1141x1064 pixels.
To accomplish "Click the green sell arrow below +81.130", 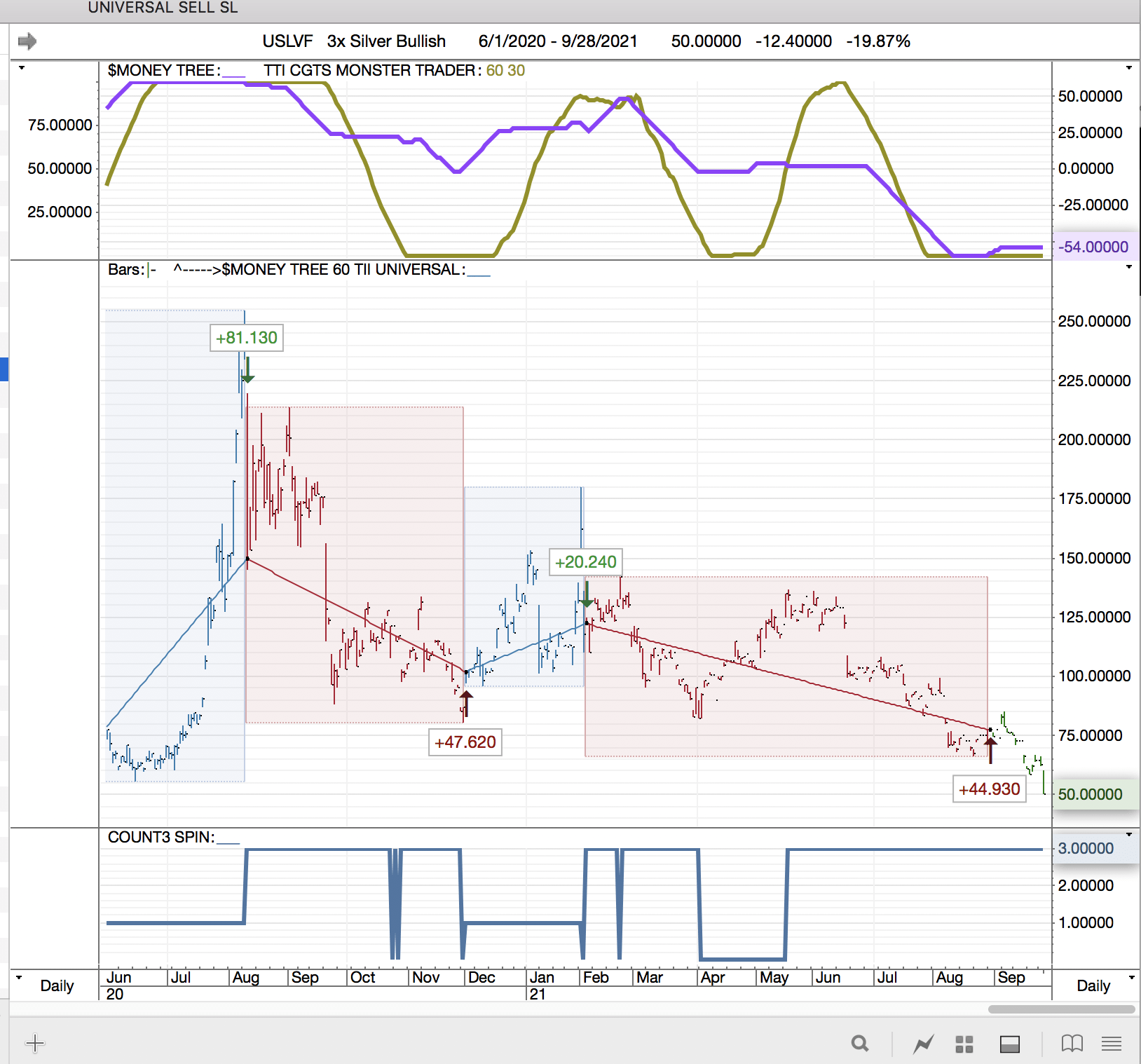I will click(x=247, y=370).
